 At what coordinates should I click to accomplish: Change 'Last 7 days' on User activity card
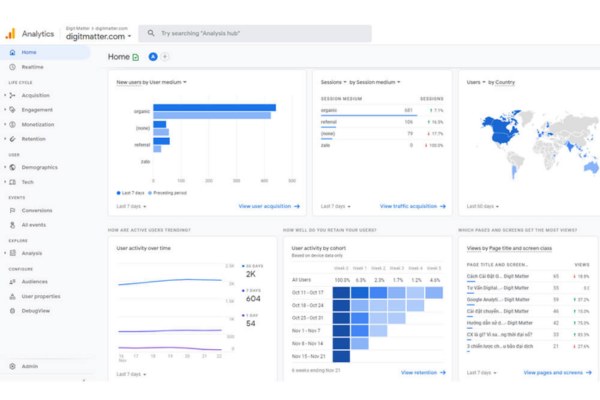(131, 374)
